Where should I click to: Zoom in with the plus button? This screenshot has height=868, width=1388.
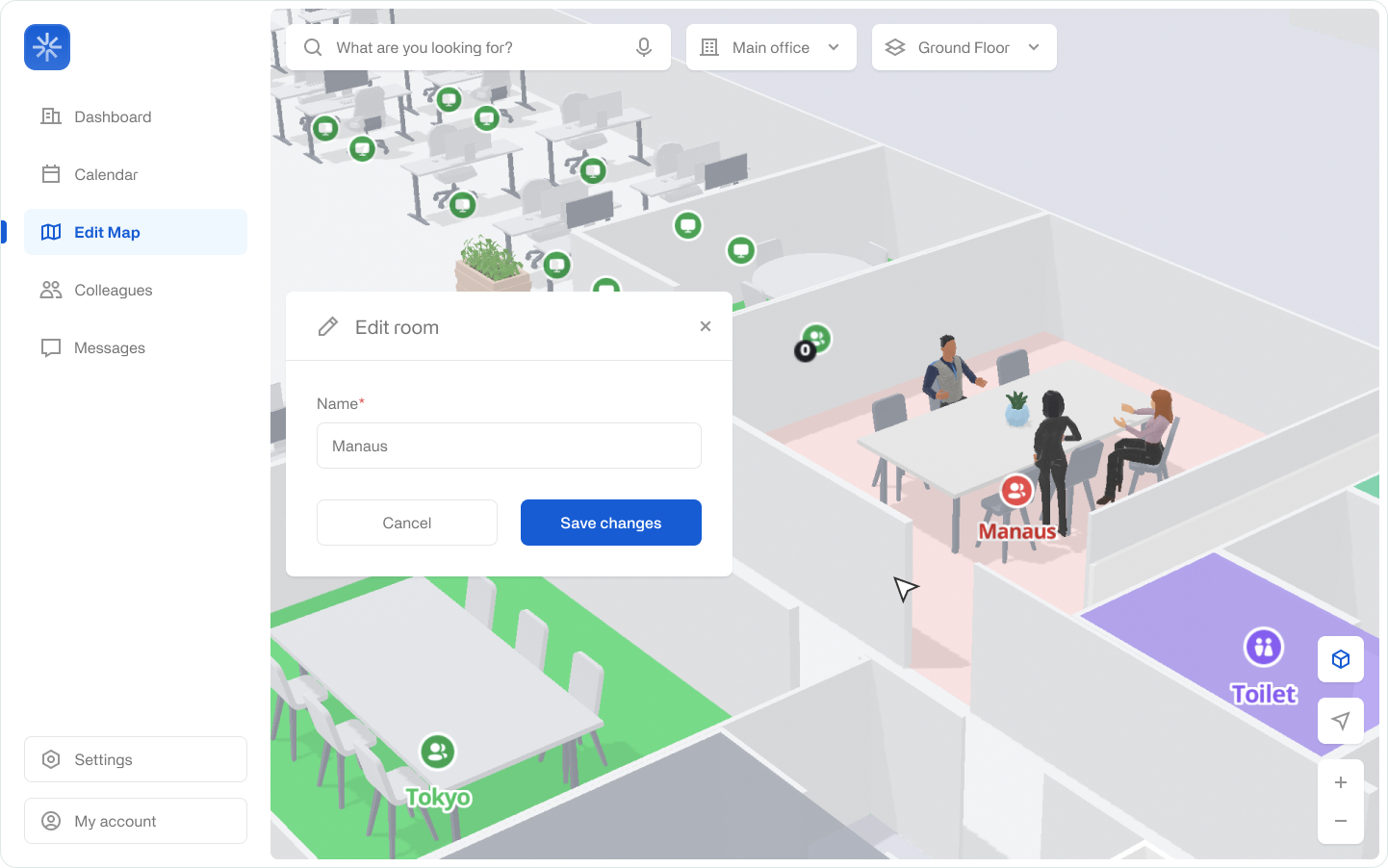pyautogui.click(x=1340, y=782)
